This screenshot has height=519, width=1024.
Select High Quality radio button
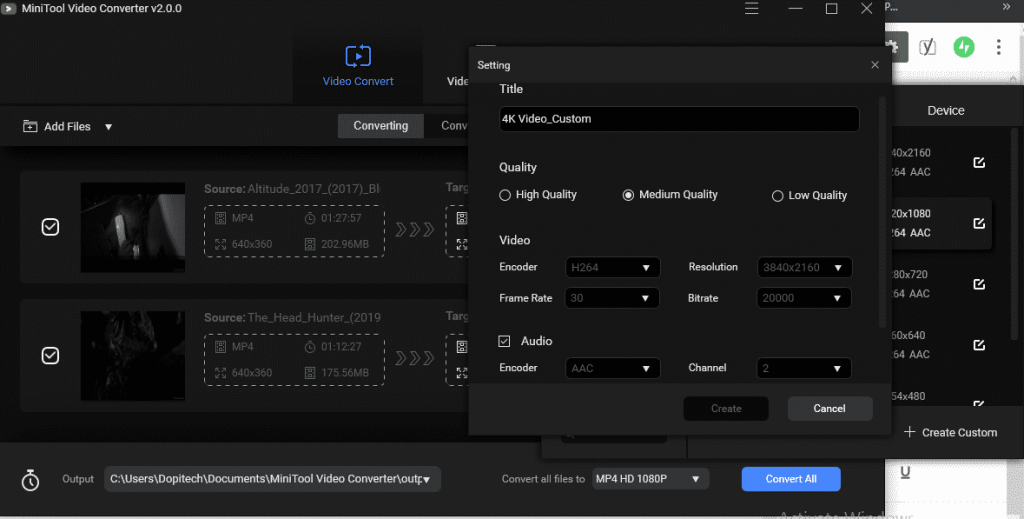pos(505,195)
